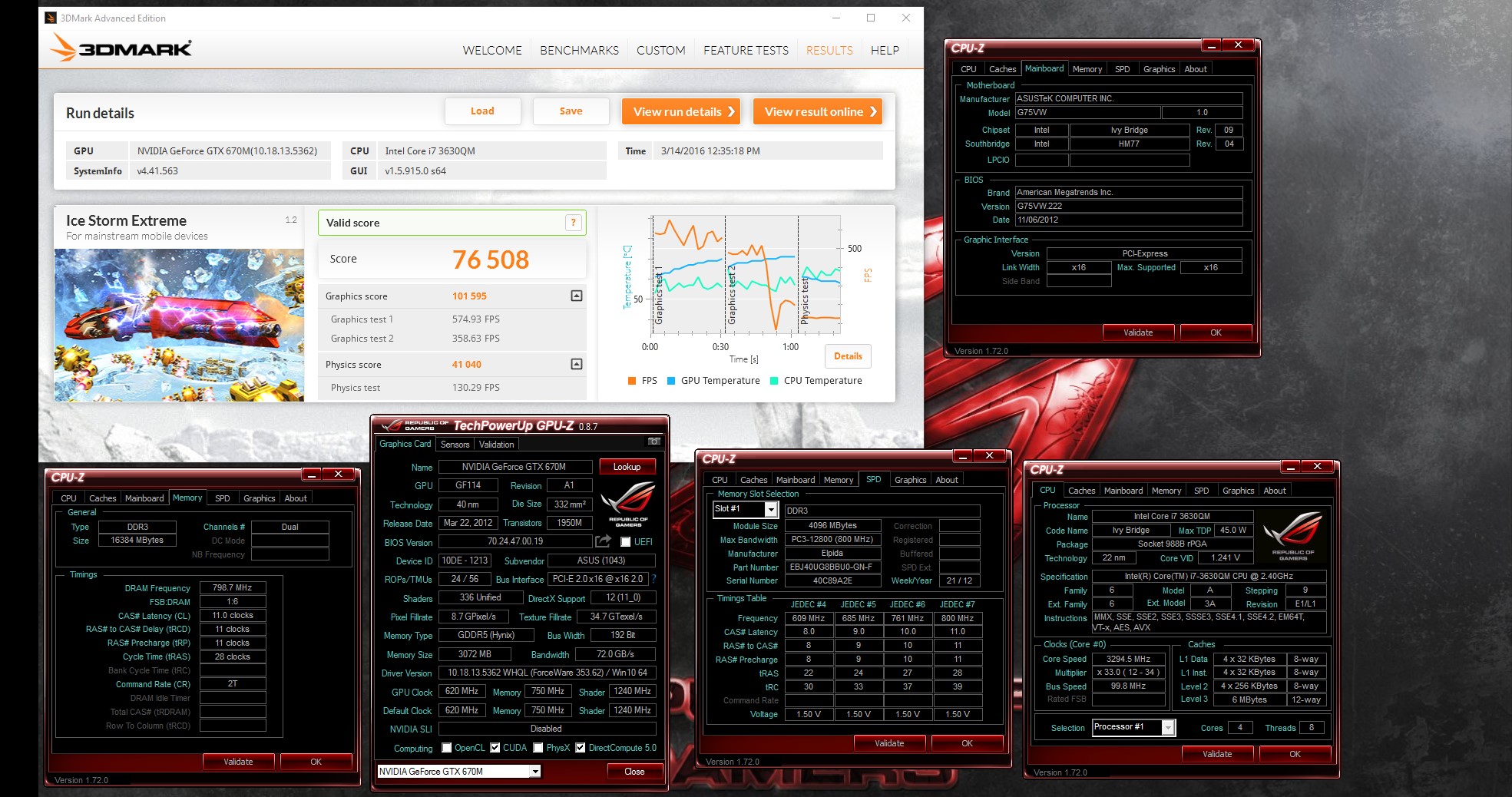The height and width of the screenshot is (797, 1512).
Task: Enable the PhysX checkbox
Action: [x=538, y=748]
